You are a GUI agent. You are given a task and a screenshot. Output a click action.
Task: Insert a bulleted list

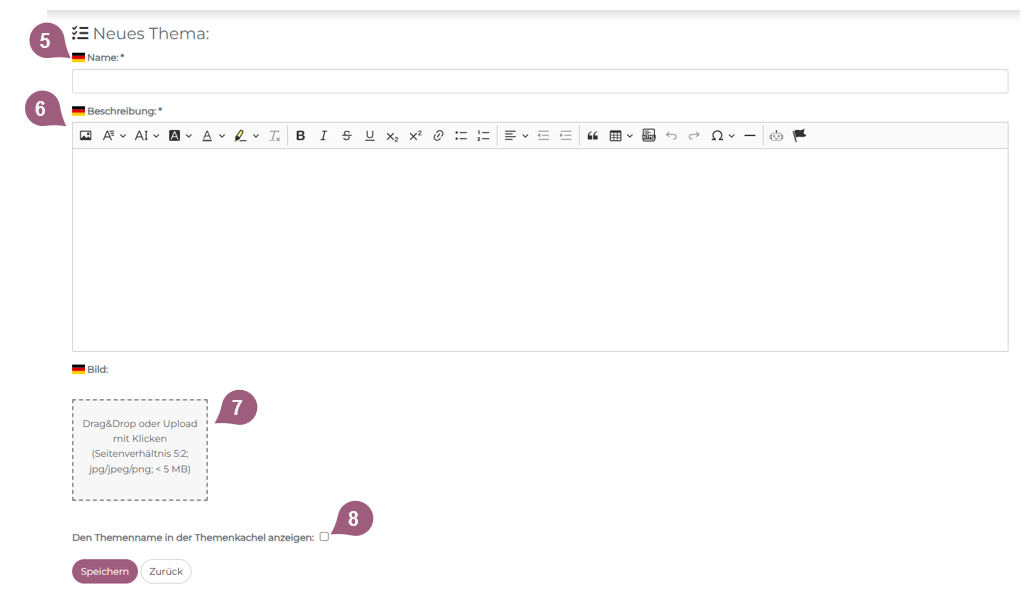[x=461, y=136]
